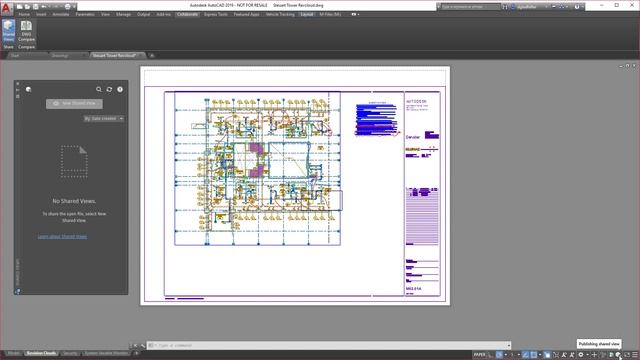Switch to the Revision Clouds layout tab
This screenshot has height=360, width=640.
point(41,353)
